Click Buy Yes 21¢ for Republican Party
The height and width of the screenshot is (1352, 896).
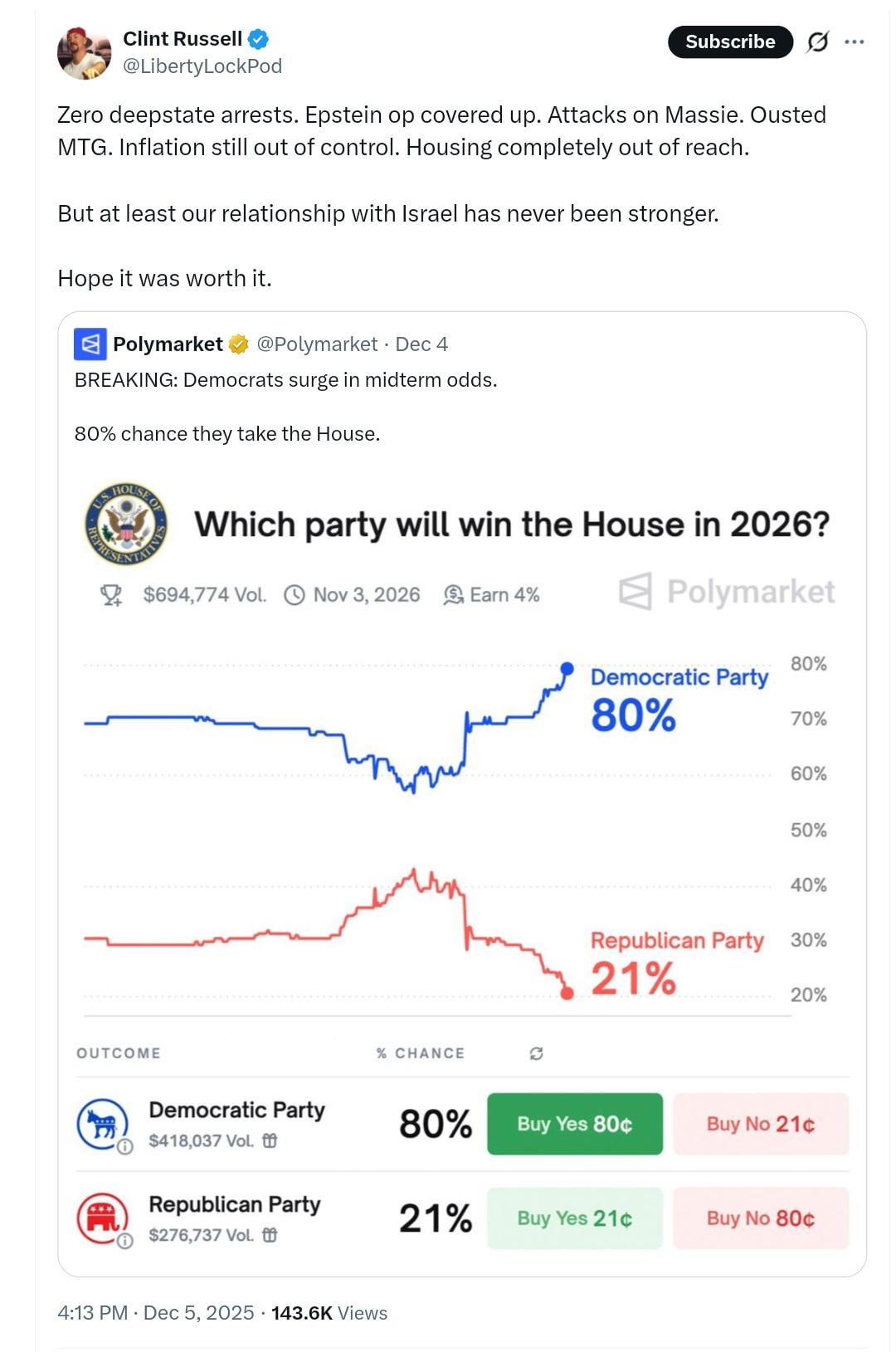point(574,1218)
